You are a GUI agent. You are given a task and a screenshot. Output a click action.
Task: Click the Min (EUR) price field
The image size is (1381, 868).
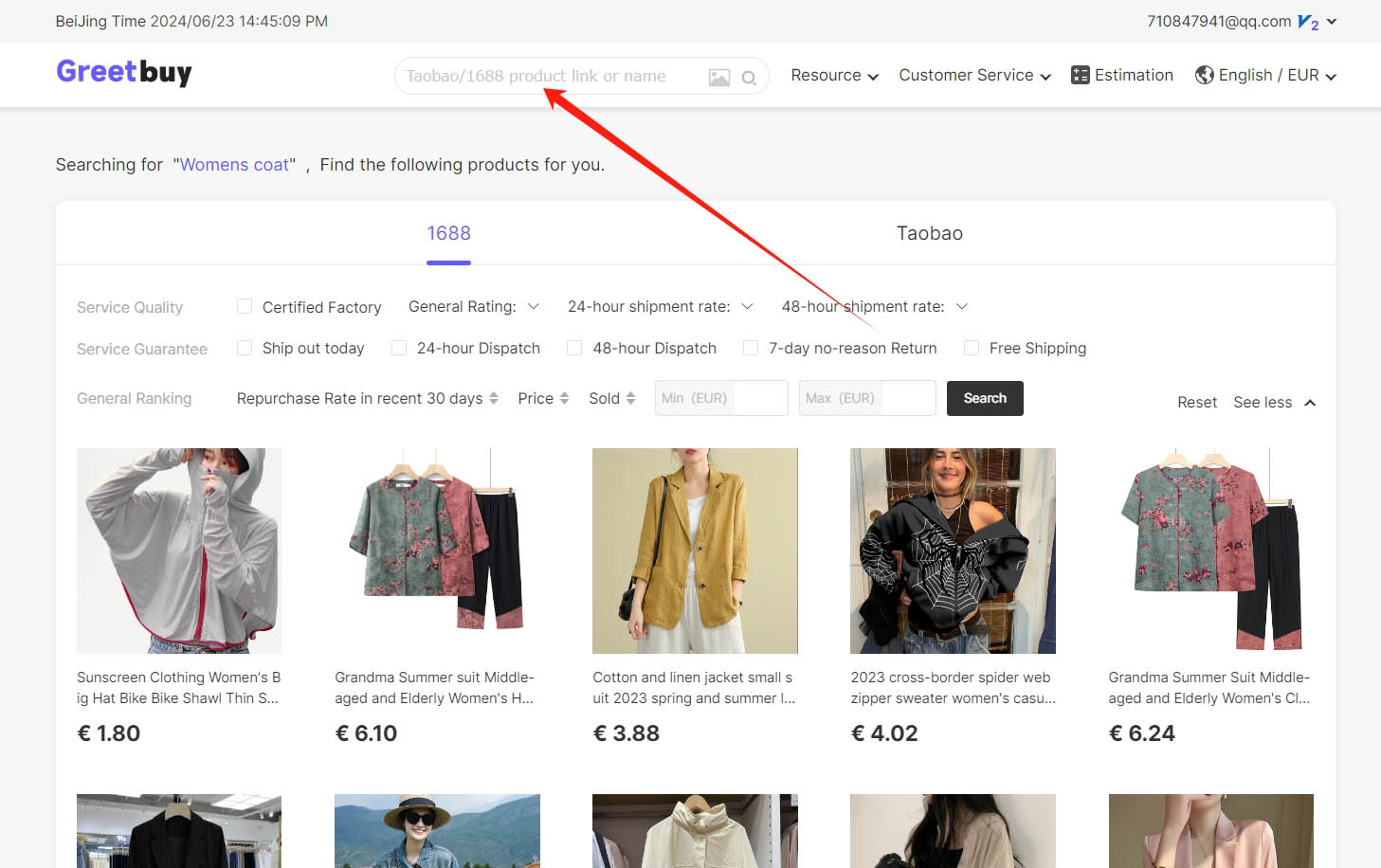coord(721,398)
